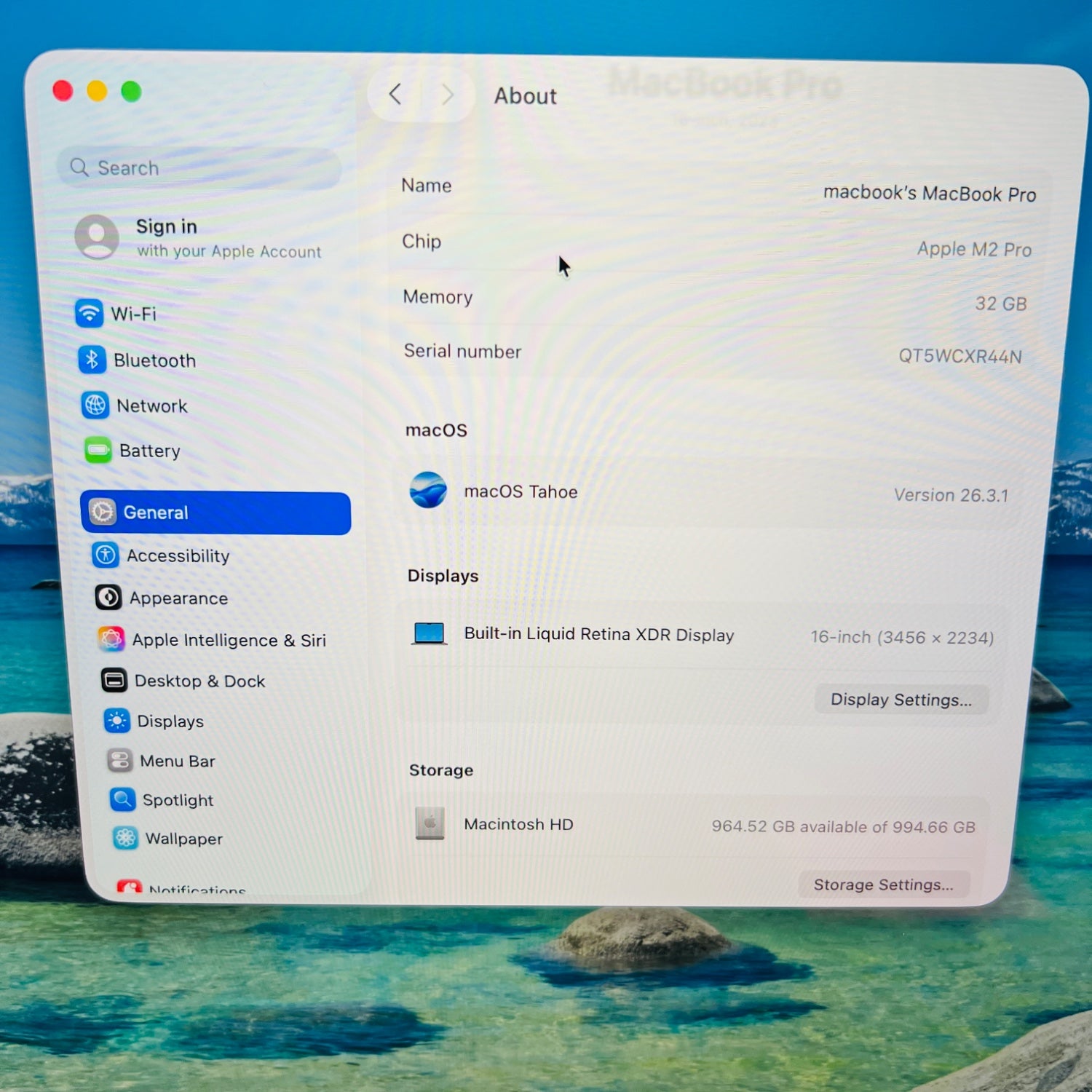Open the Menu Bar settings pane
The width and height of the screenshot is (1092, 1092).
click(x=177, y=761)
